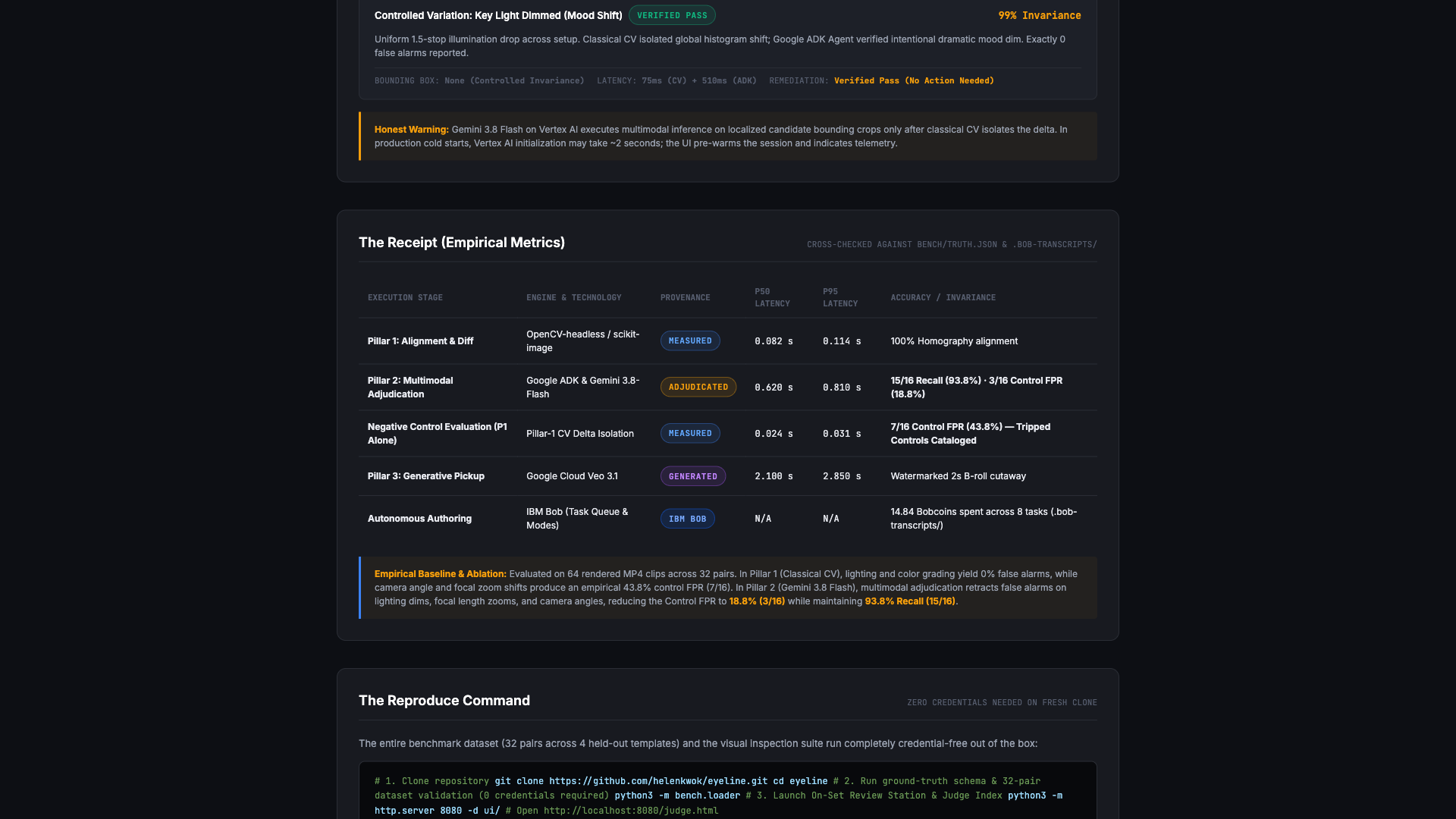The width and height of the screenshot is (1456, 819).
Task: Click the ADJUDICATED provenance badge
Action: point(698,388)
